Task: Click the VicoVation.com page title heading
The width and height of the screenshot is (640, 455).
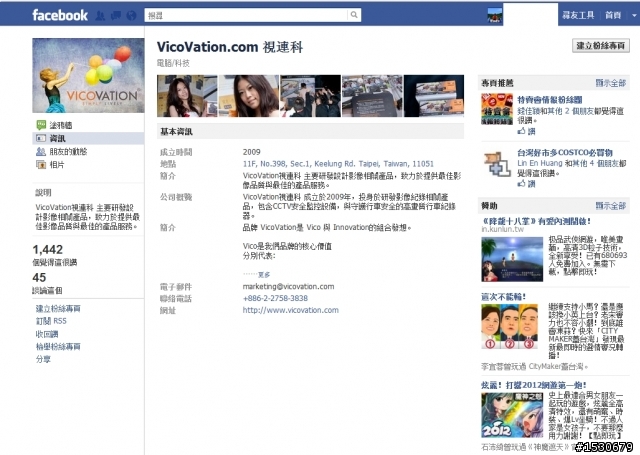Action: (230, 47)
